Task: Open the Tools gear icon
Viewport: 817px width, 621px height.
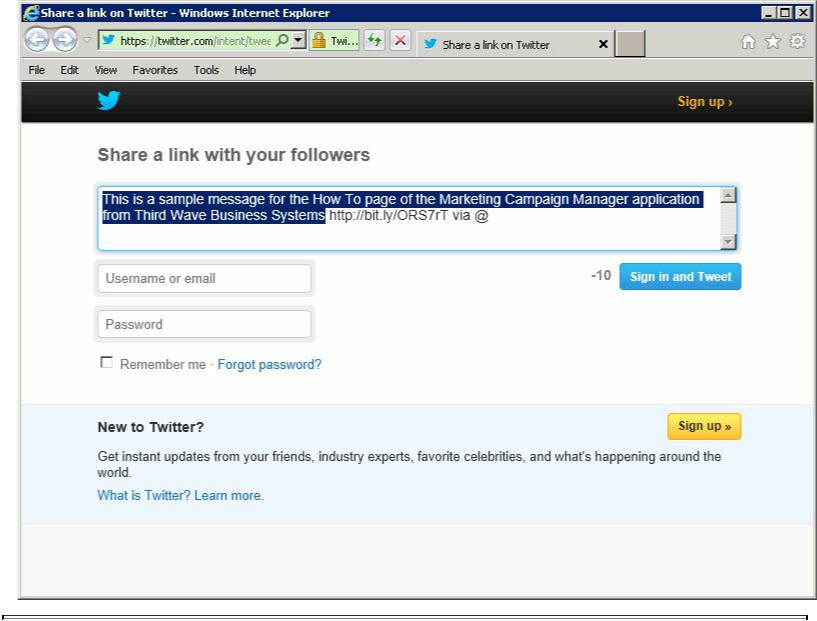Action: pos(797,41)
